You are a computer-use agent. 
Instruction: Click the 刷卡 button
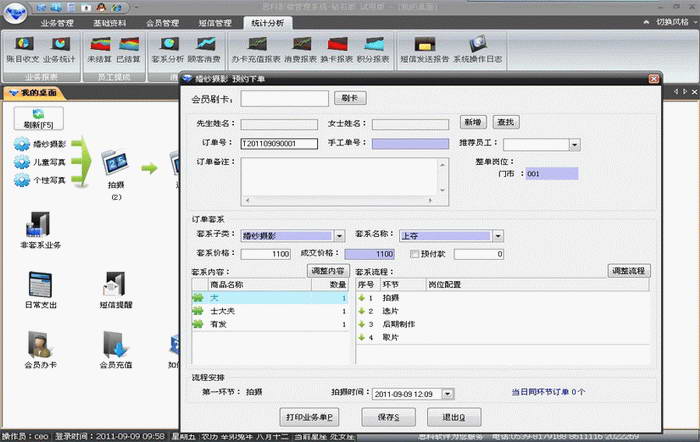pyautogui.click(x=350, y=98)
